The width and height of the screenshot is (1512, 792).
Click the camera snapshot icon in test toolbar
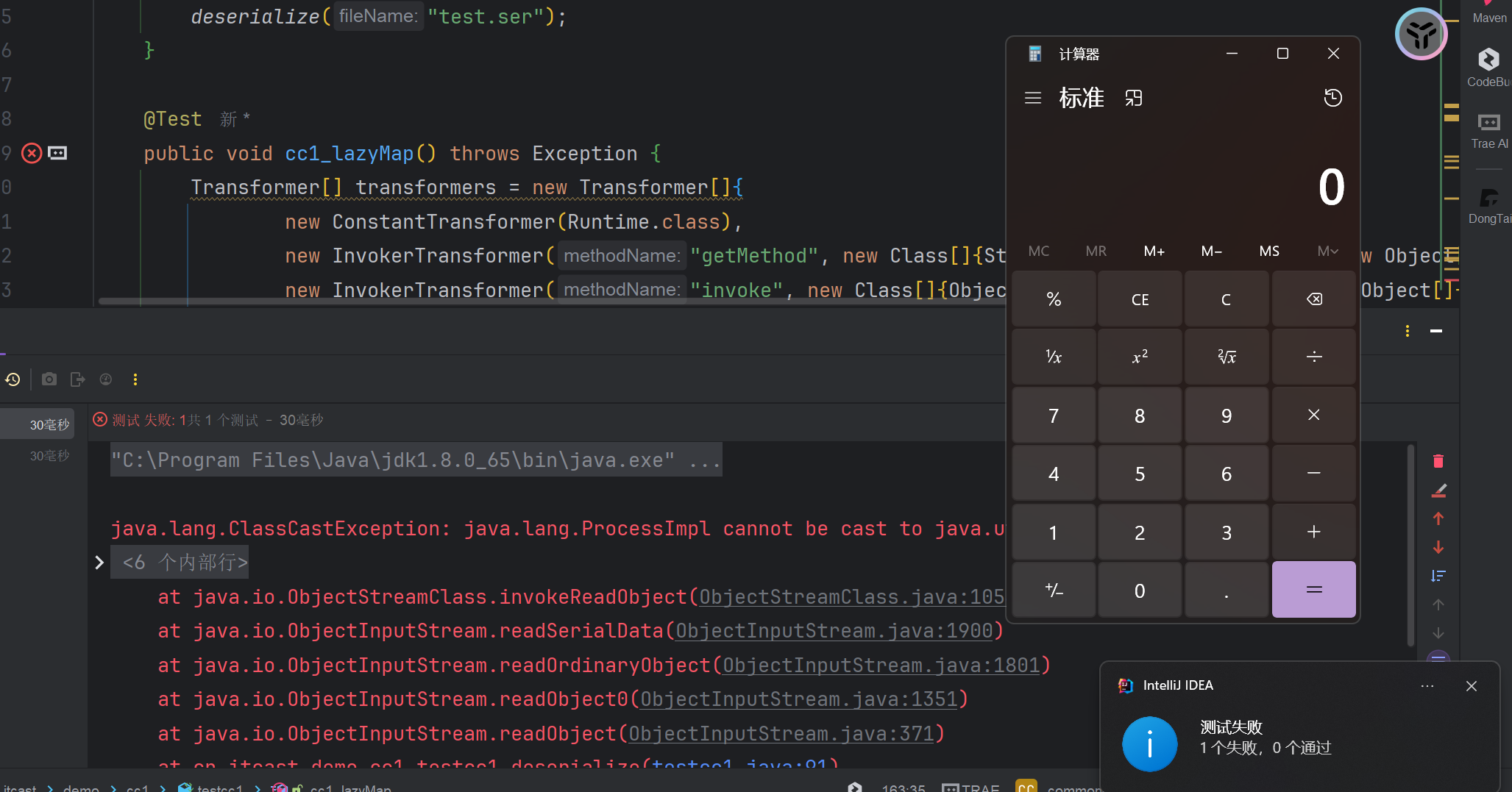click(x=49, y=379)
